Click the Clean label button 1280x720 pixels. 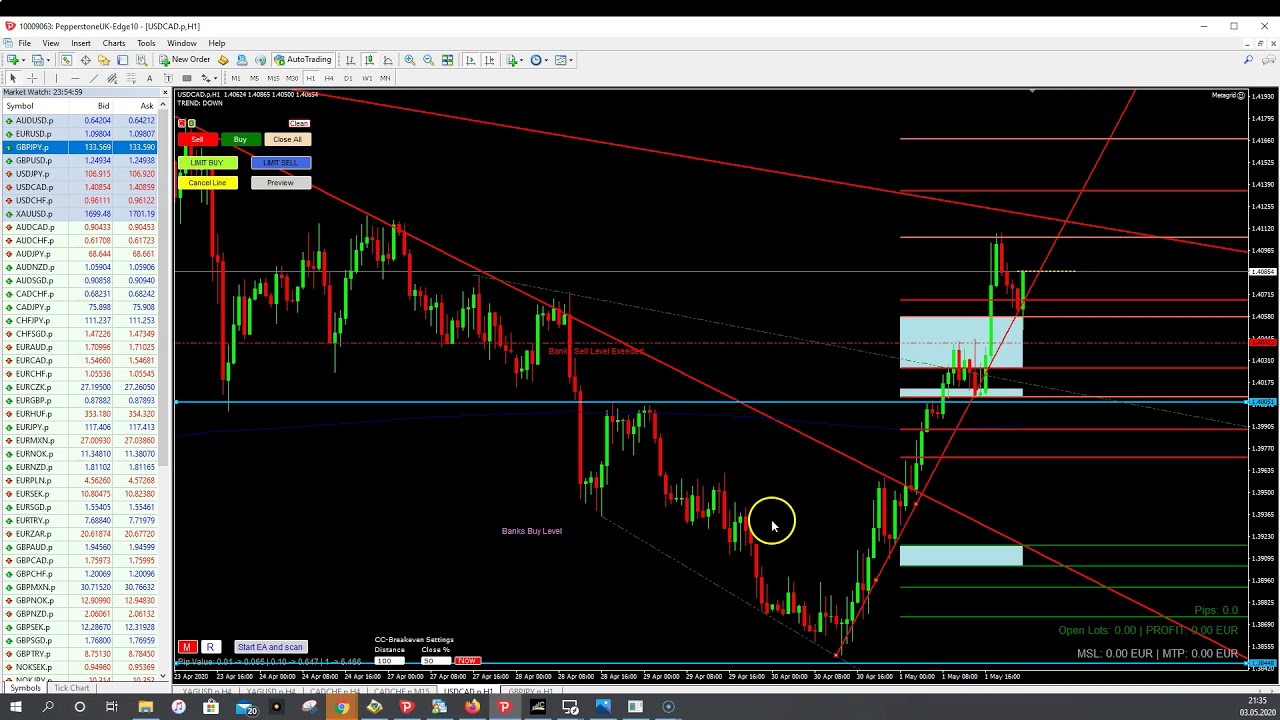coord(299,123)
